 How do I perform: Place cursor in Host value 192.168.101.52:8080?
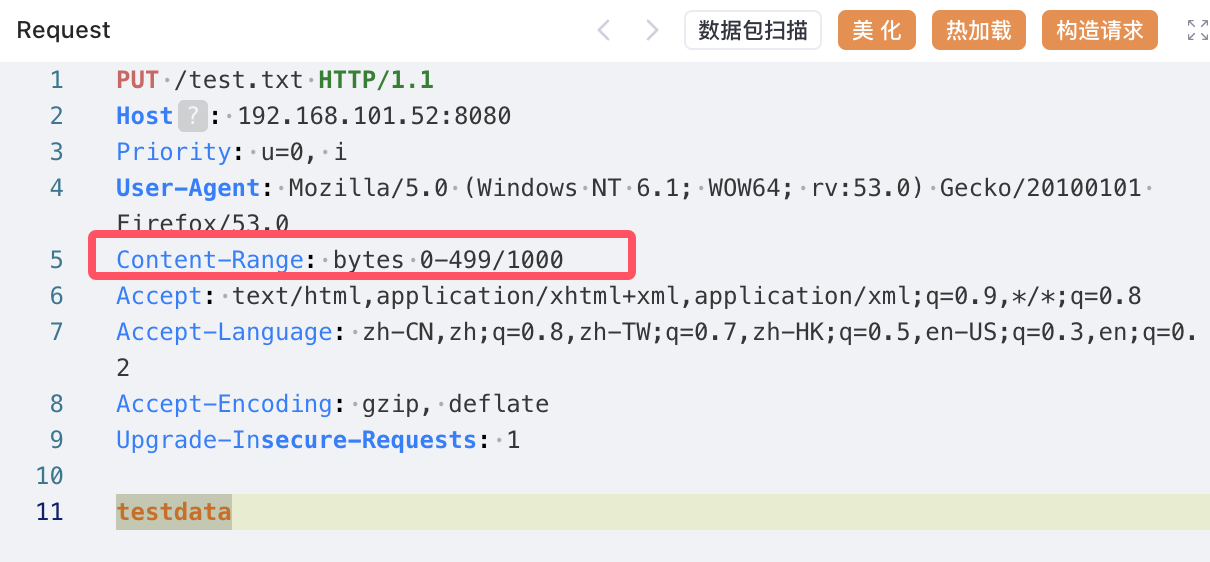click(x=374, y=116)
